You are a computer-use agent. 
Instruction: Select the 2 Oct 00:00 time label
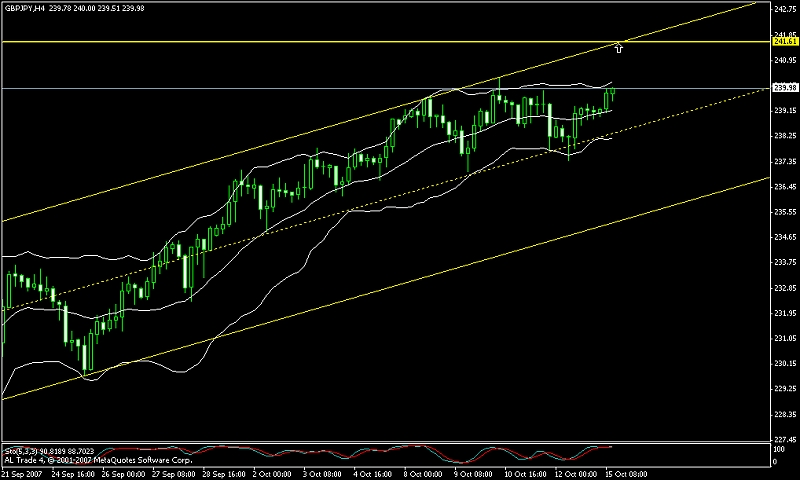click(x=272, y=474)
